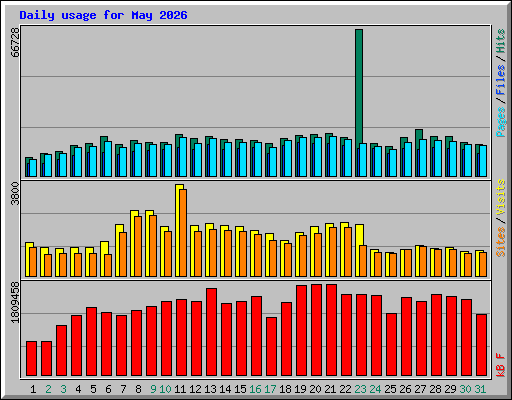
Task: Click day label 17 on the x-axis
Action: point(270,389)
